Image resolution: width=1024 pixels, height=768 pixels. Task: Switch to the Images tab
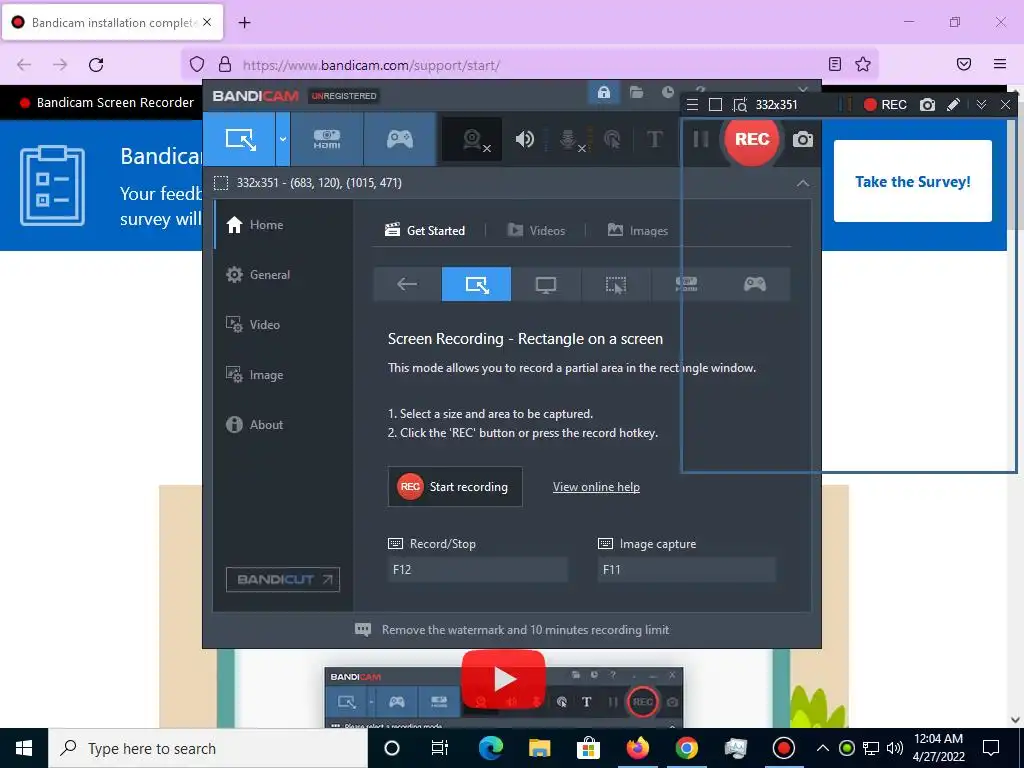(x=637, y=231)
